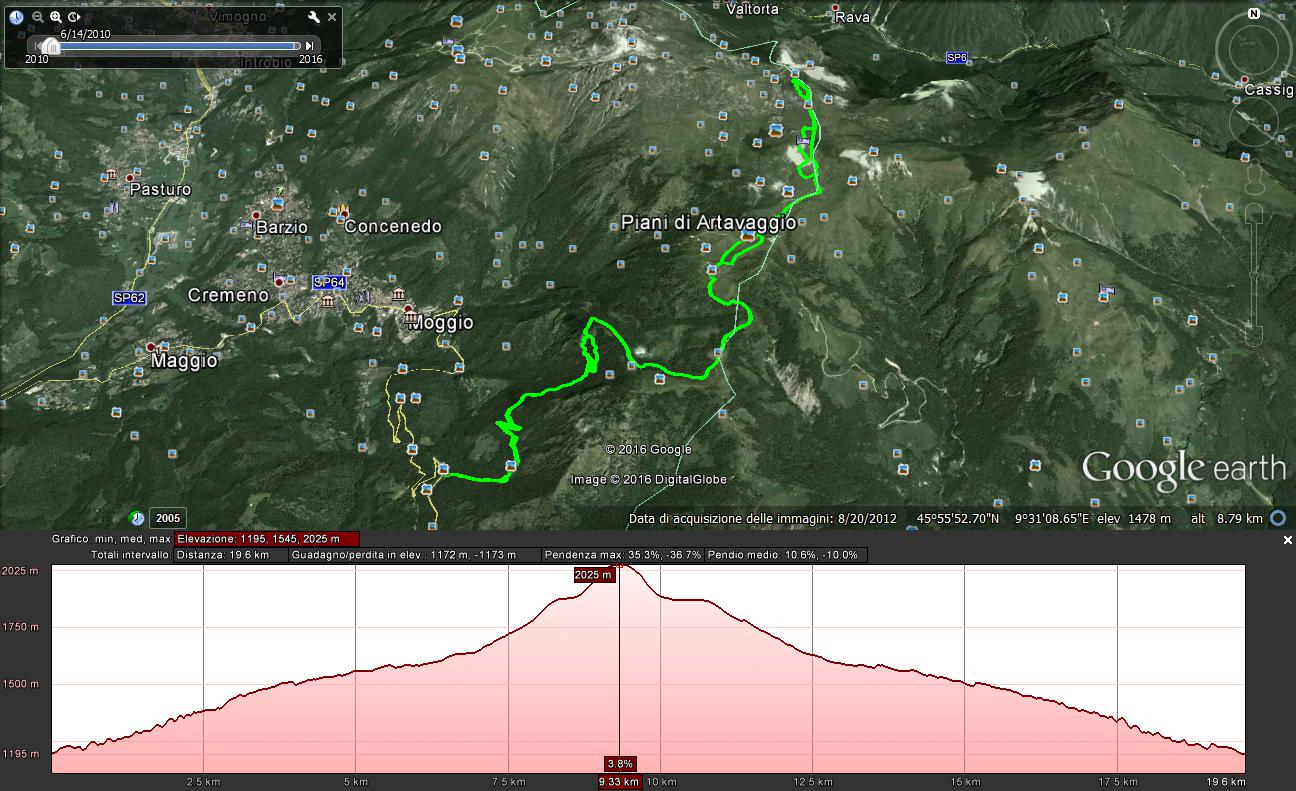
Task: Click the Move joystick ring
Action: pyautogui.click(x=1254, y=124)
